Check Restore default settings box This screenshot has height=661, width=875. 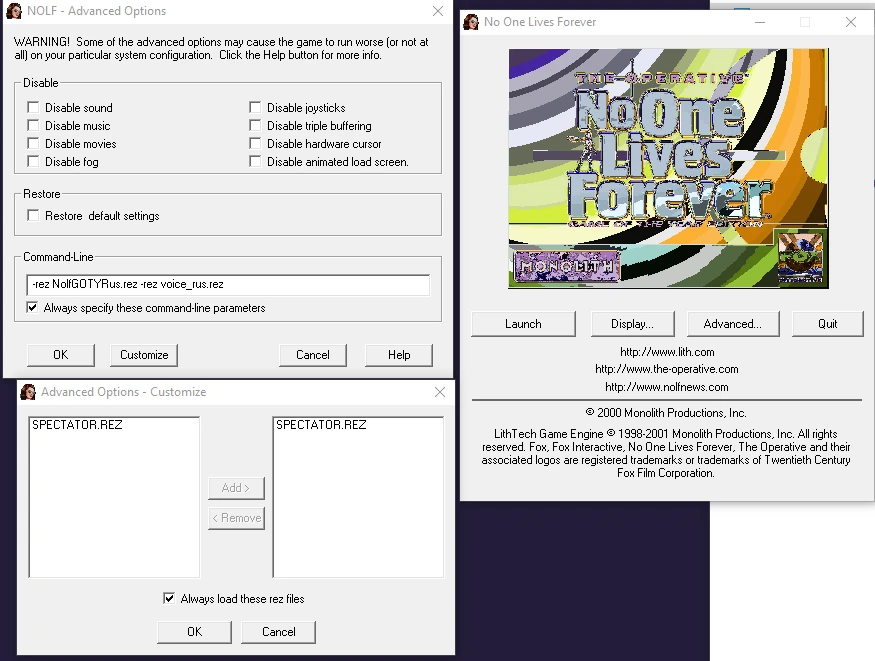click(33, 215)
